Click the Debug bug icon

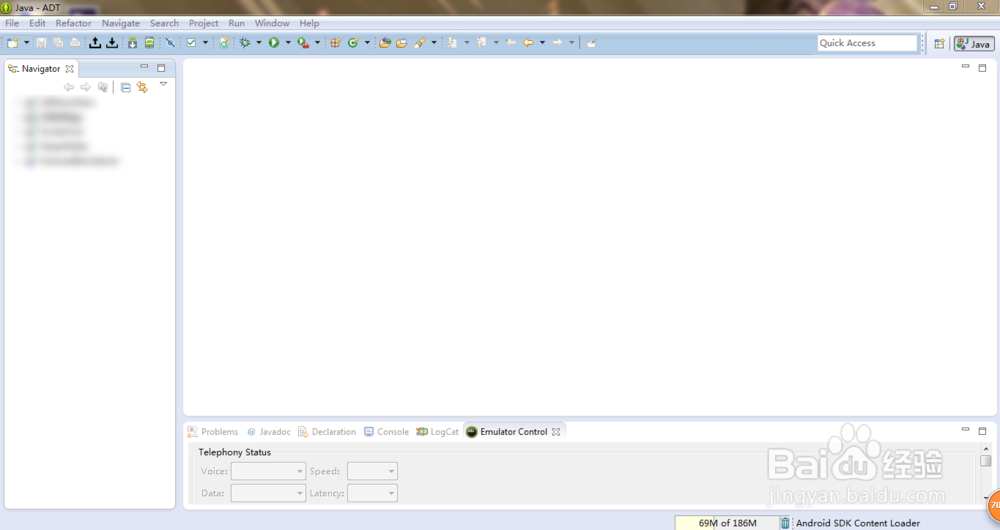[245, 43]
